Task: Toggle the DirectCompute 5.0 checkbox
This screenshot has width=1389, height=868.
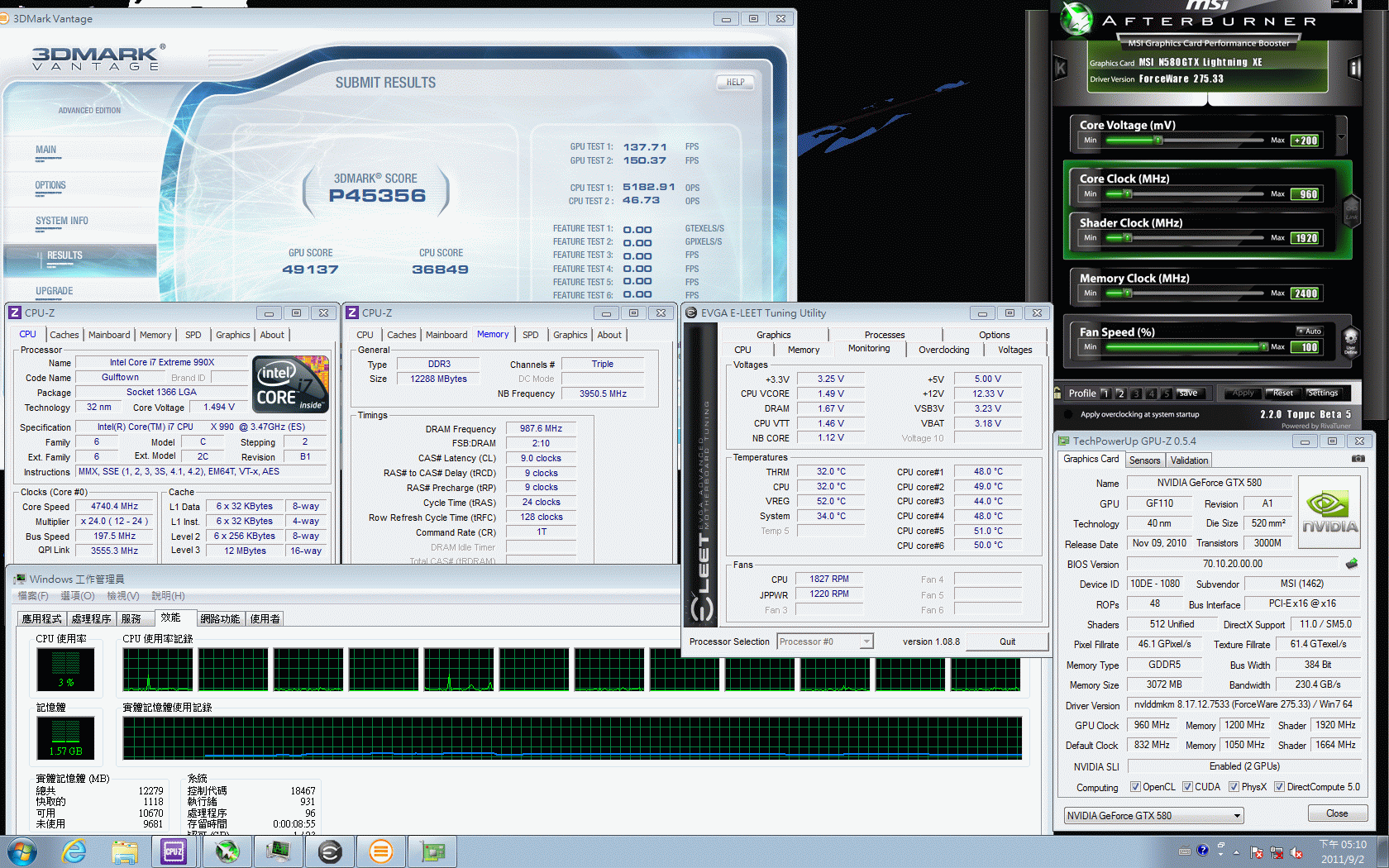Action: 1279,787
